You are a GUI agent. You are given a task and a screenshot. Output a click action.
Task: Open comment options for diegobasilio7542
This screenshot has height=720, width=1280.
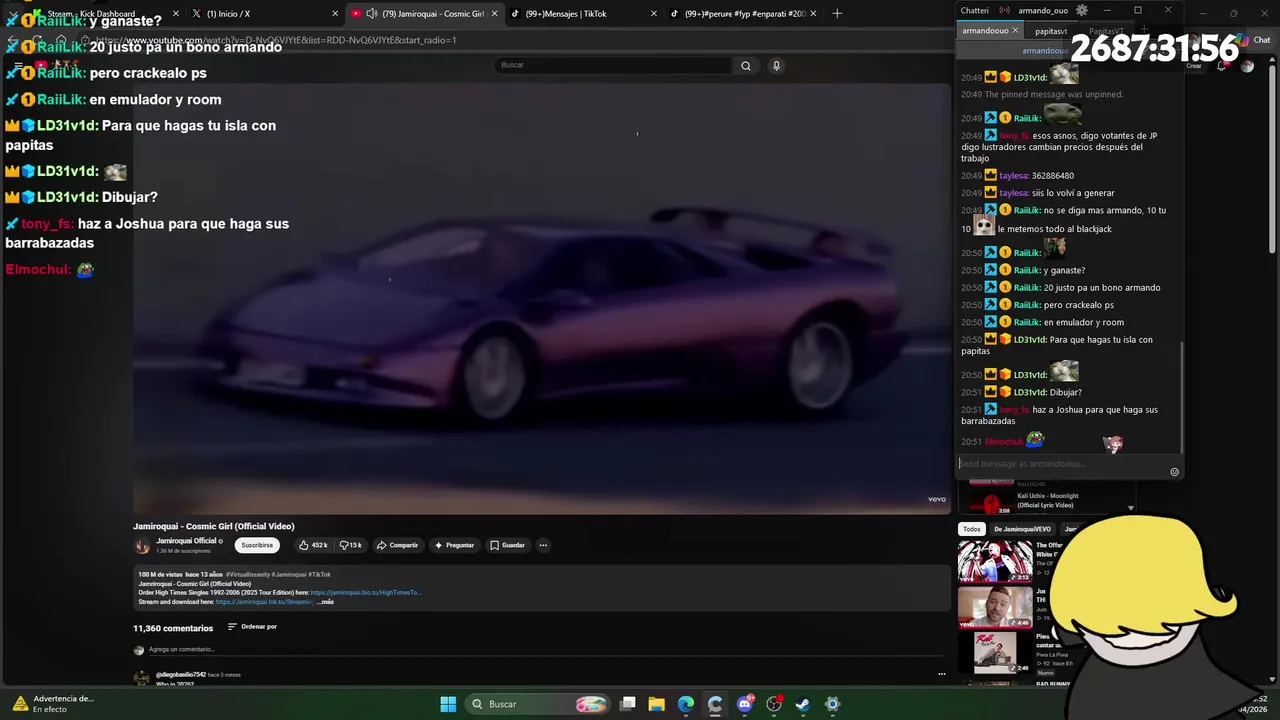pyautogui.click(x=941, y=674)
